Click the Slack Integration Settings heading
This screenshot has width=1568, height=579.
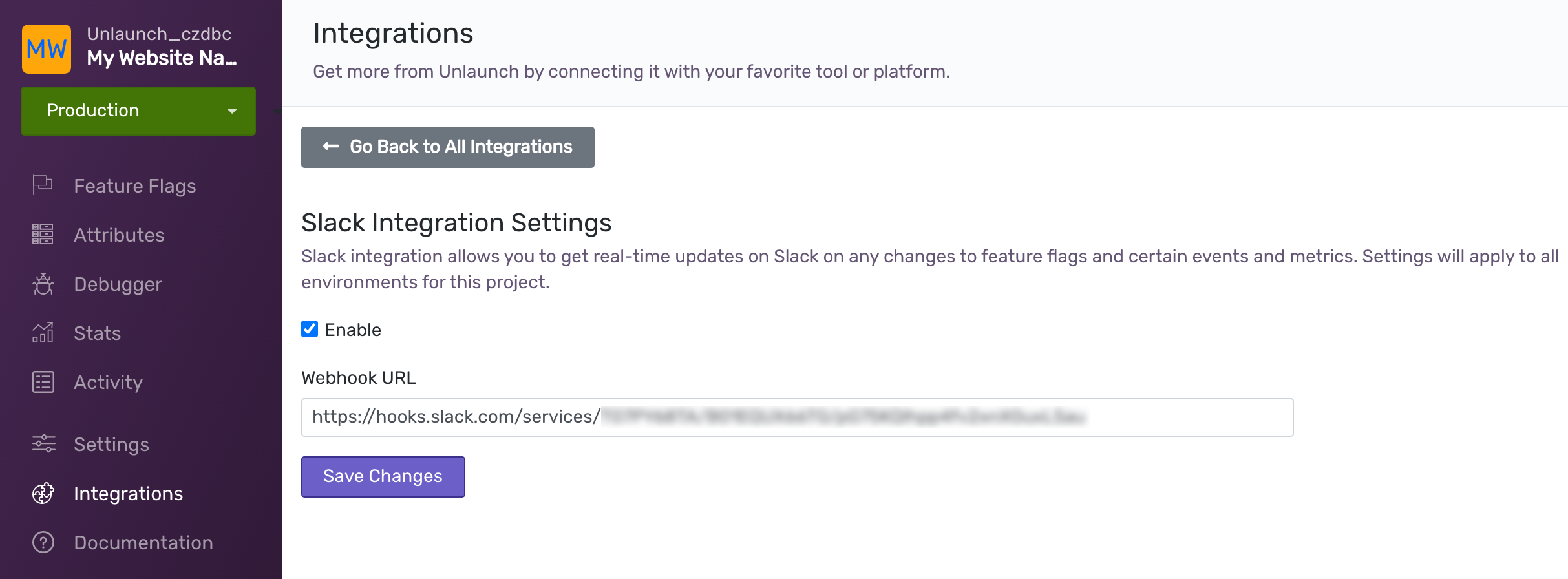click(x=456, y=223)
